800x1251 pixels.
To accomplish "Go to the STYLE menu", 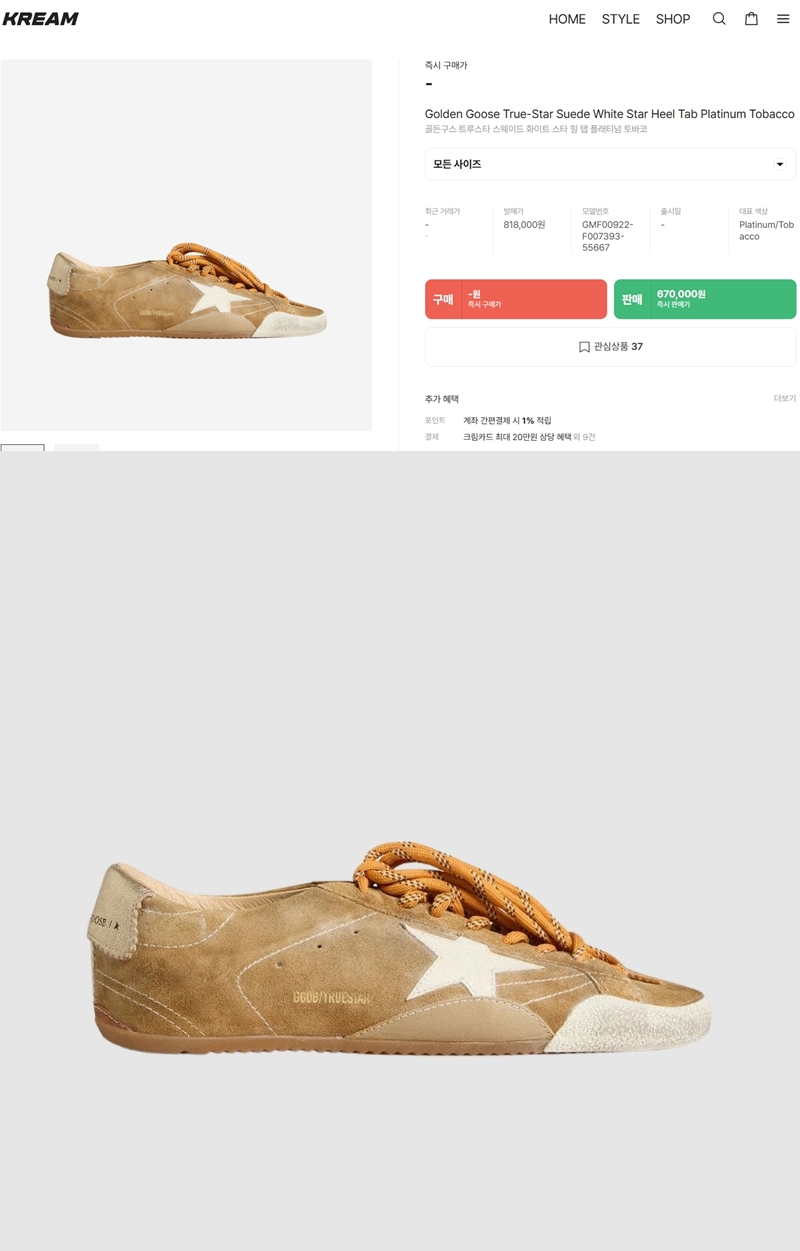I will [620, 19].
